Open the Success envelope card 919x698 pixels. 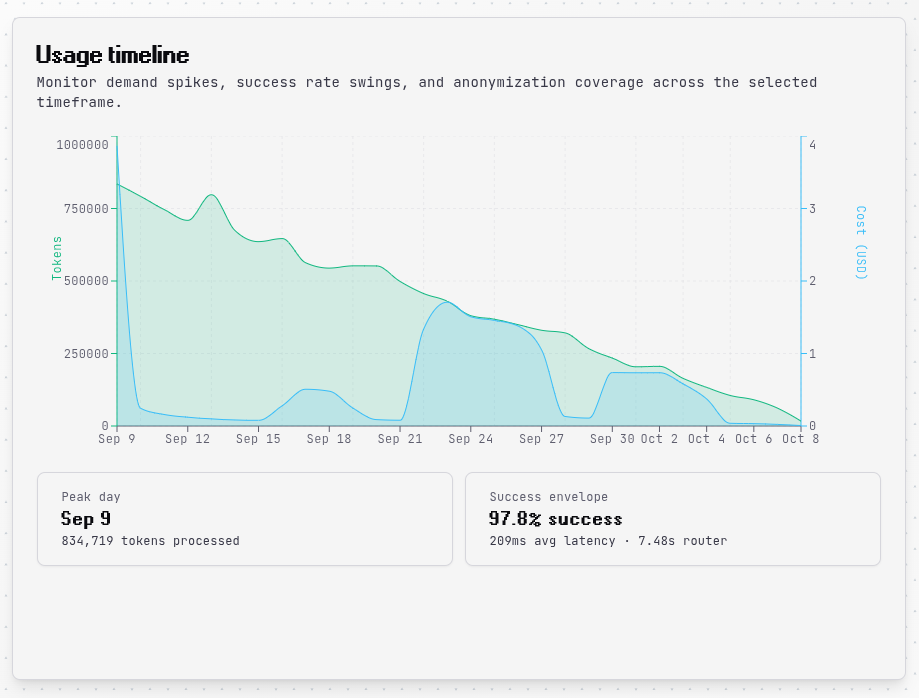(673, 519)
